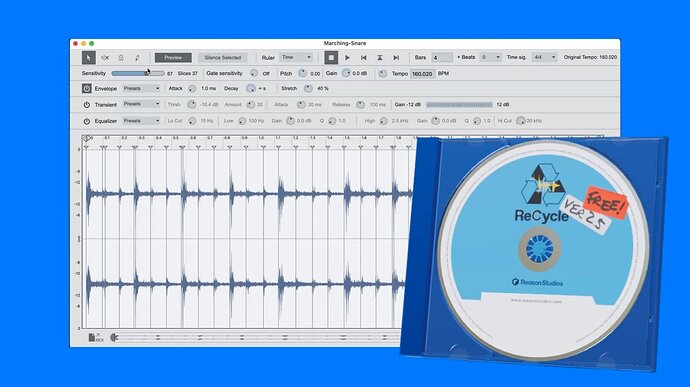
Task: Select the arrow pointer tool
Action: [88, 57]
